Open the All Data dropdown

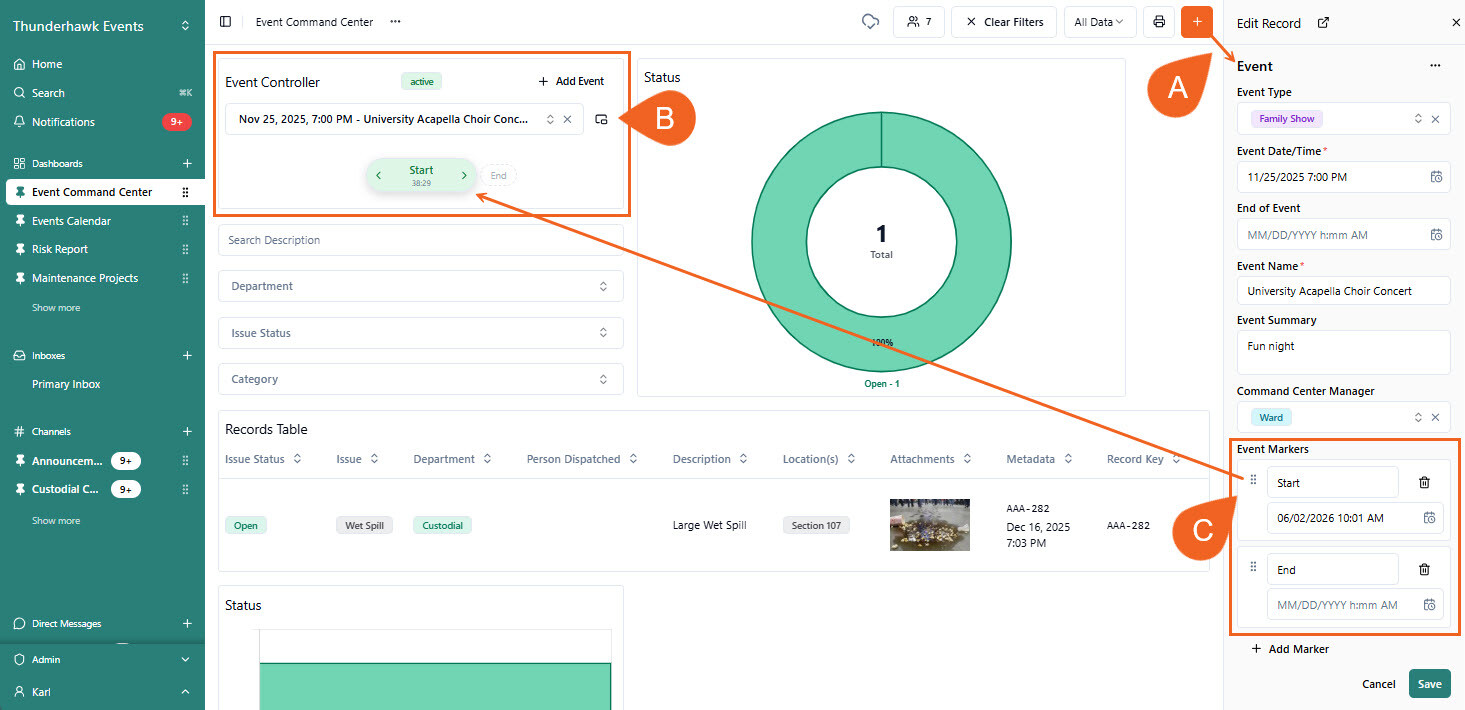coord(1100,22)
